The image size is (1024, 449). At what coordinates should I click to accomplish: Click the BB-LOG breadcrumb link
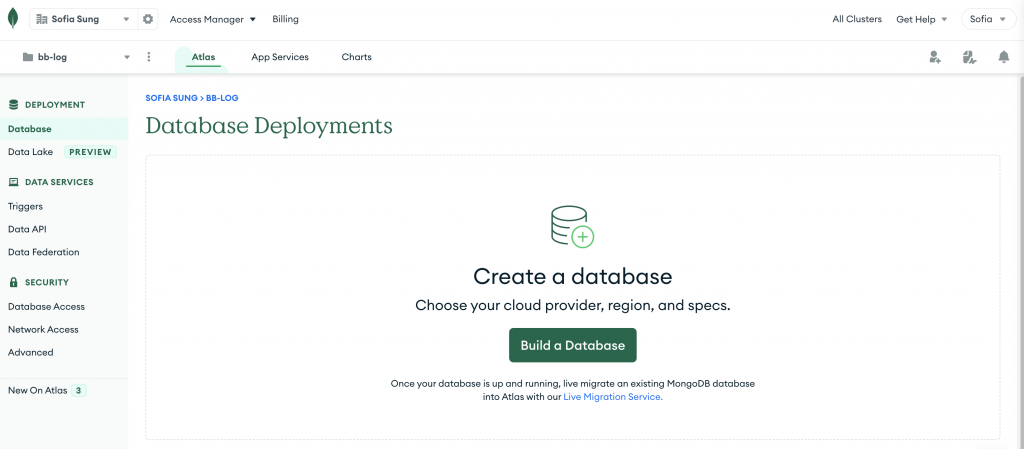[x=222, y=98]
